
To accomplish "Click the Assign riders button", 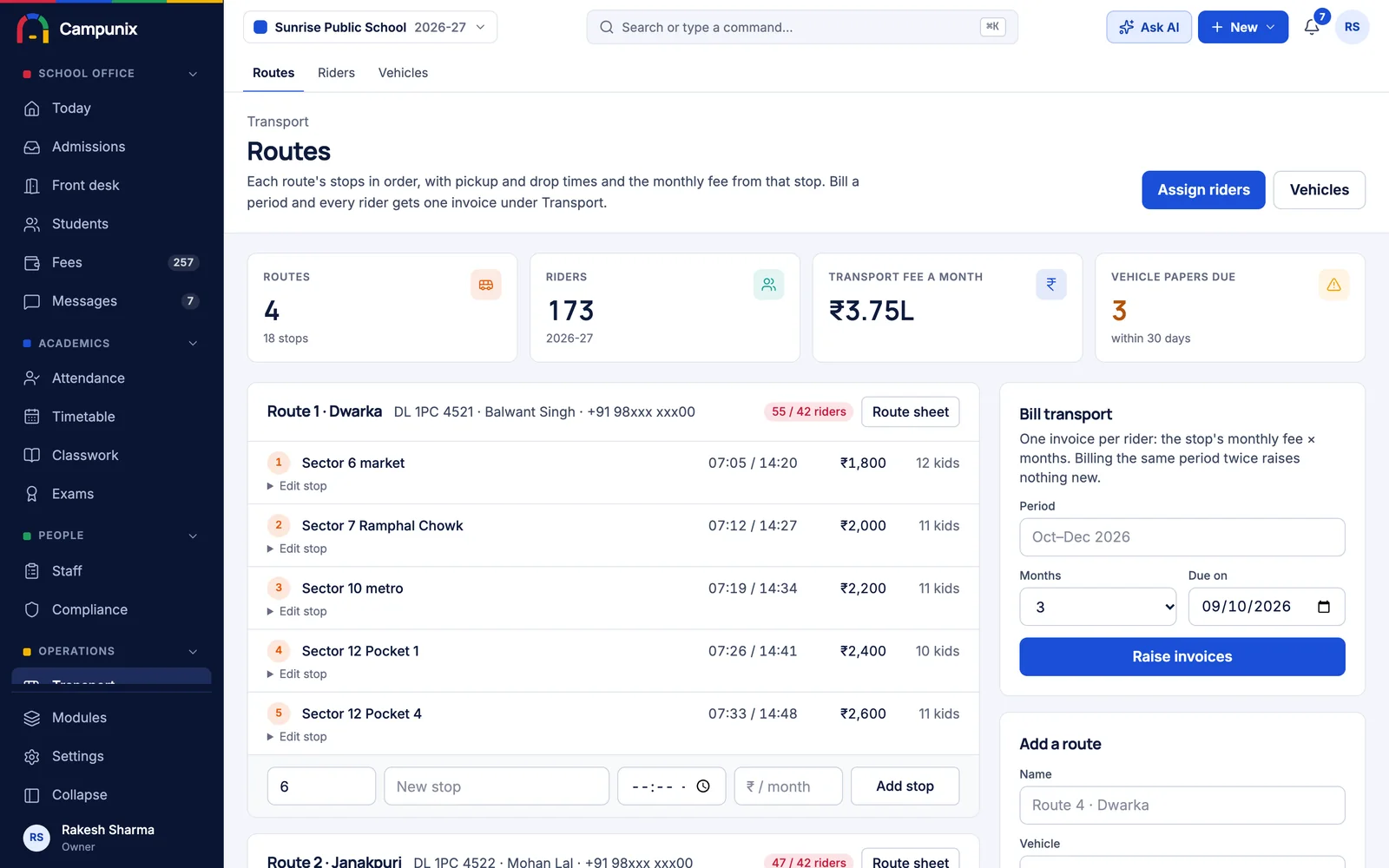I will click(x=1203, y=190).
